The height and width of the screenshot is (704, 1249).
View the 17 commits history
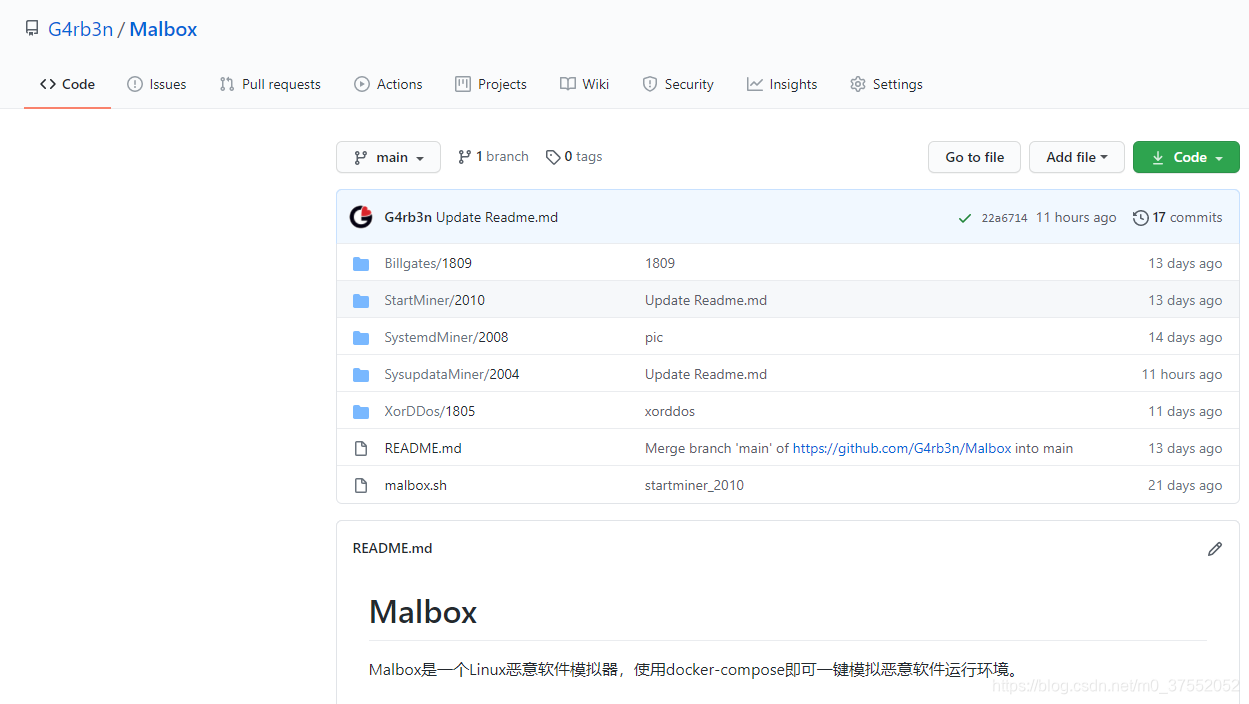1177,217
